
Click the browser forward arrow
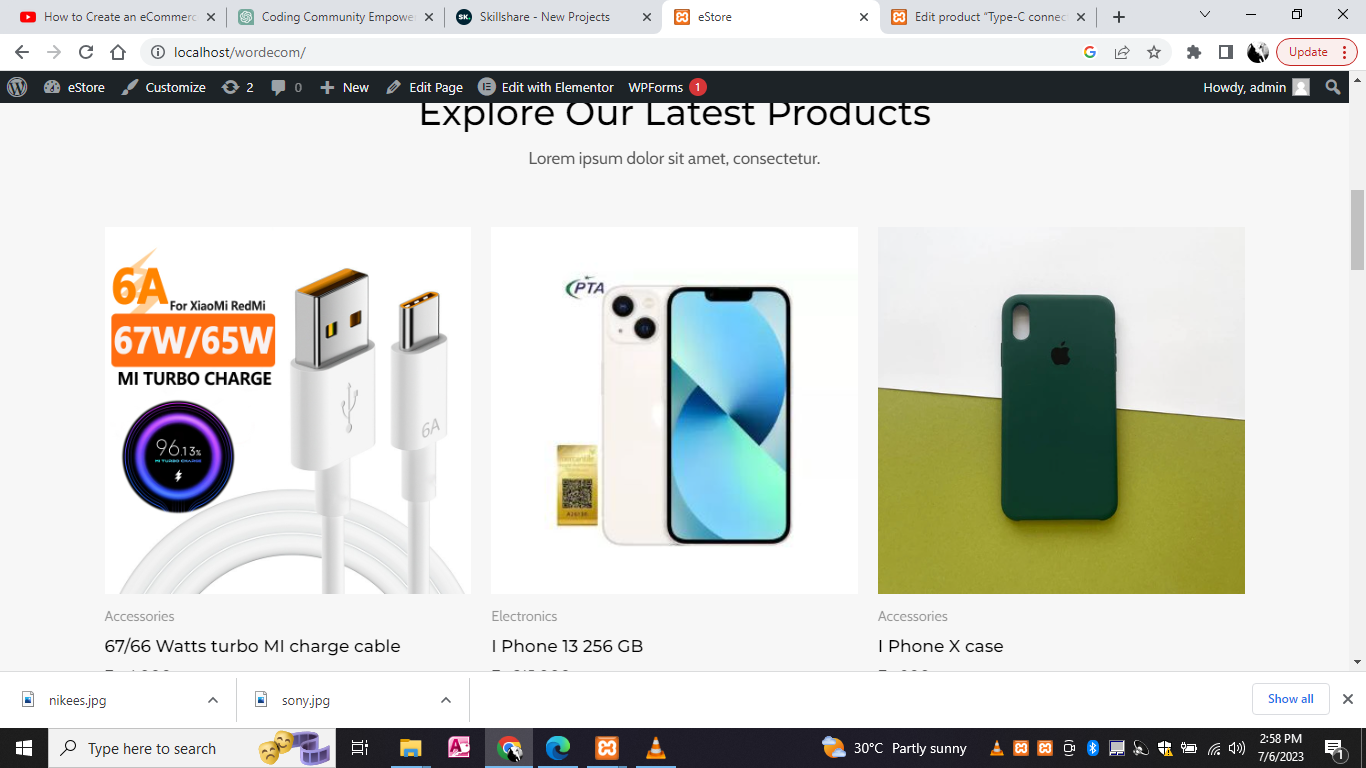[x=54, y=52]
